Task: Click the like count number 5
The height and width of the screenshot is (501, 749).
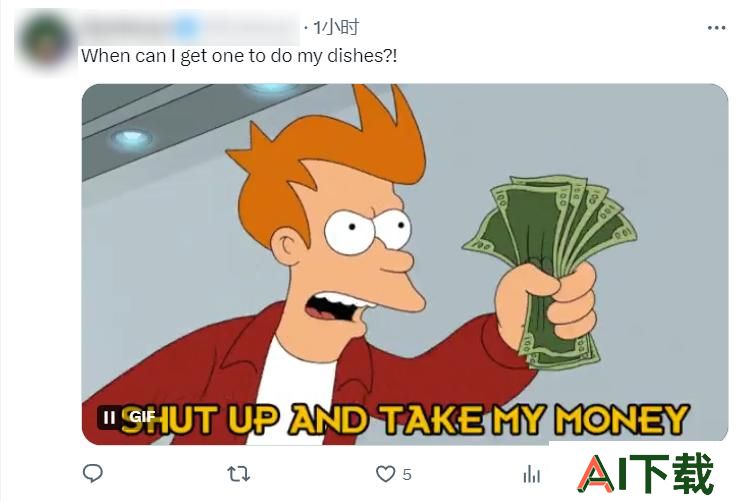Action: (407, 474)
